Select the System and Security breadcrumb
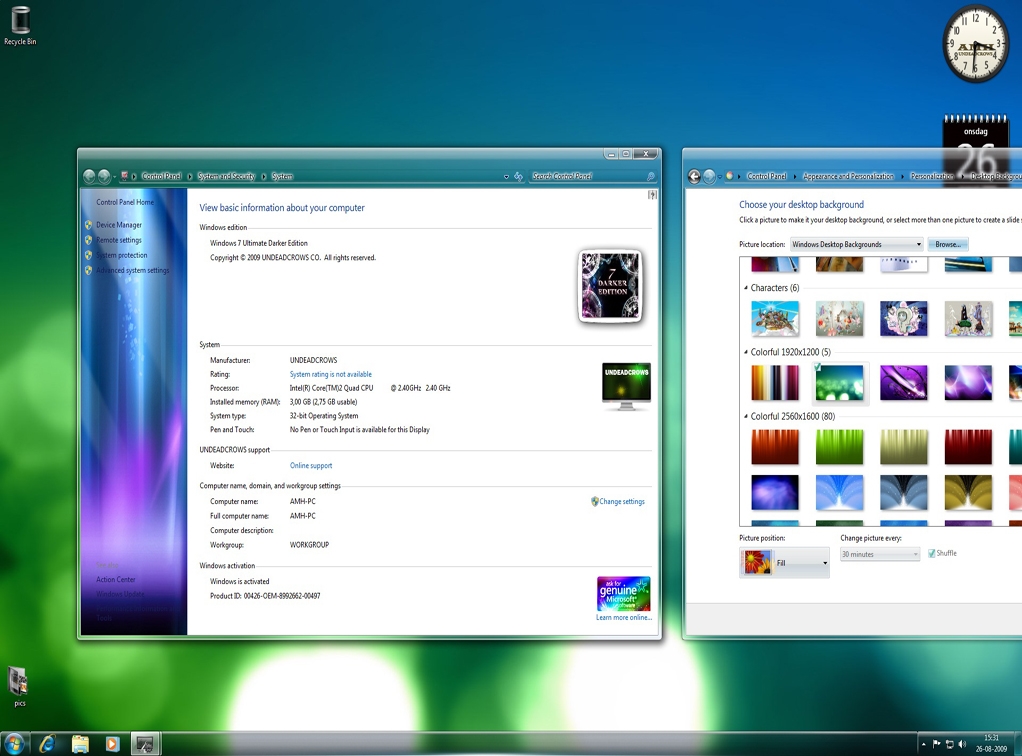 [x=226, y=176]
